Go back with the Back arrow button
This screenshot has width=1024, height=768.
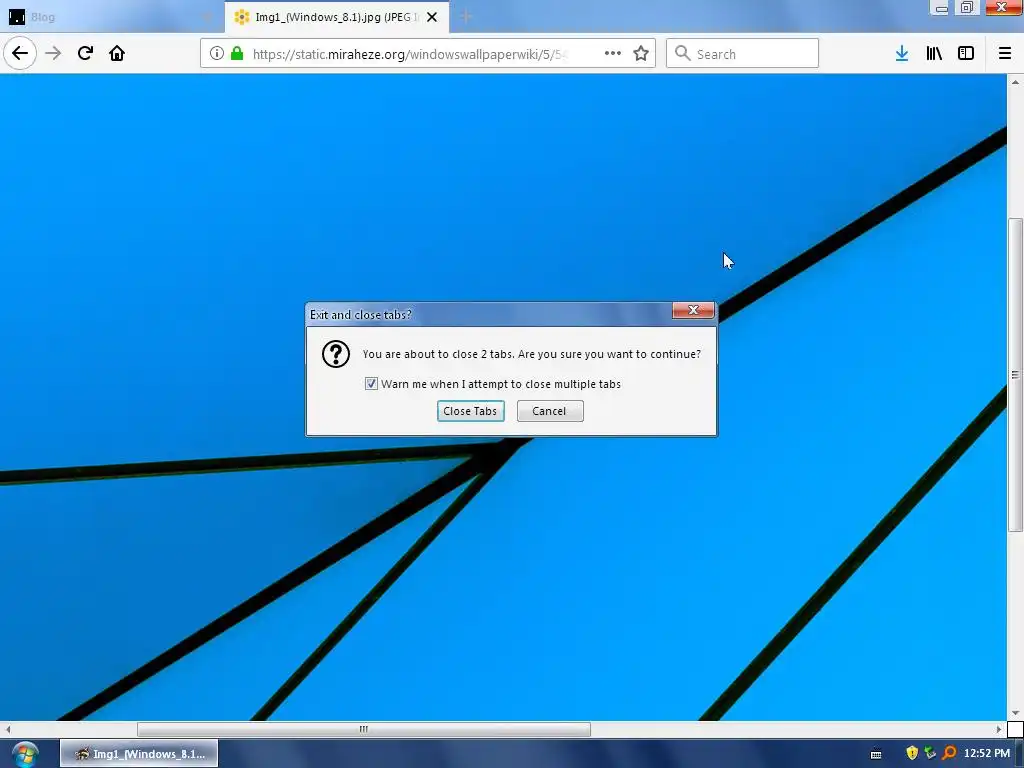pyautogui.click(x=20, y=53)
